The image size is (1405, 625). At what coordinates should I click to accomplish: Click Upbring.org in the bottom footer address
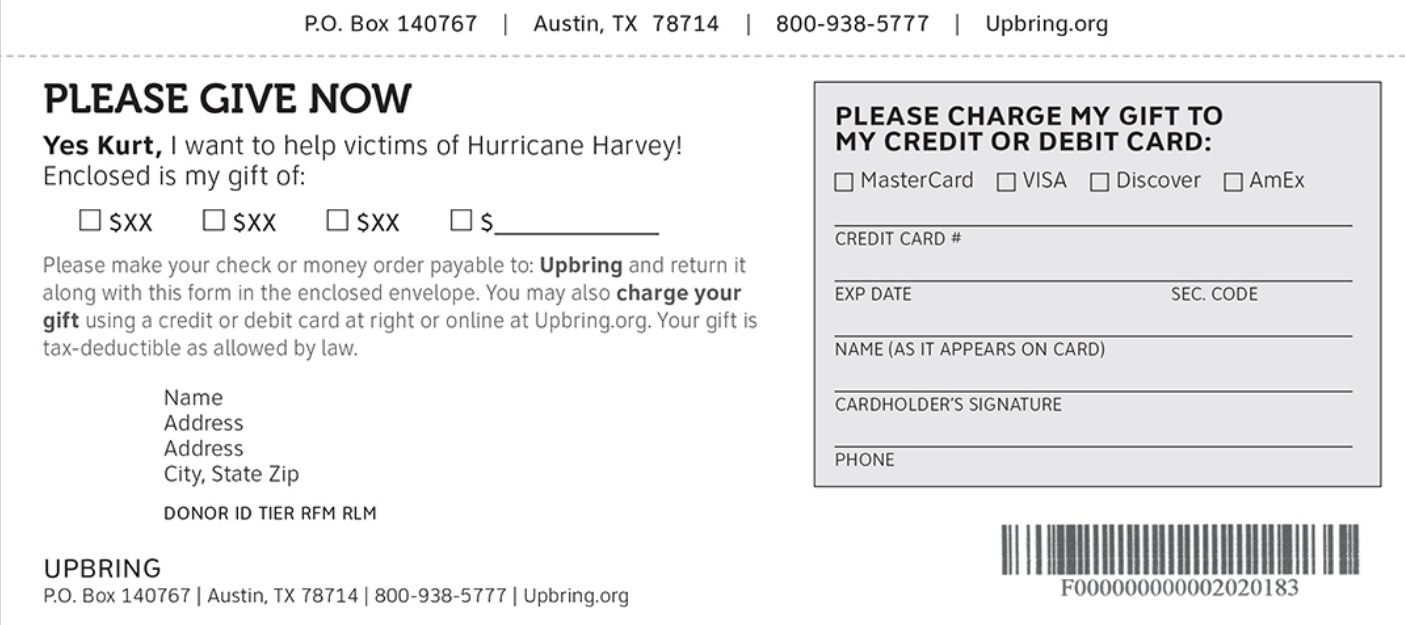tap(576, 597)
